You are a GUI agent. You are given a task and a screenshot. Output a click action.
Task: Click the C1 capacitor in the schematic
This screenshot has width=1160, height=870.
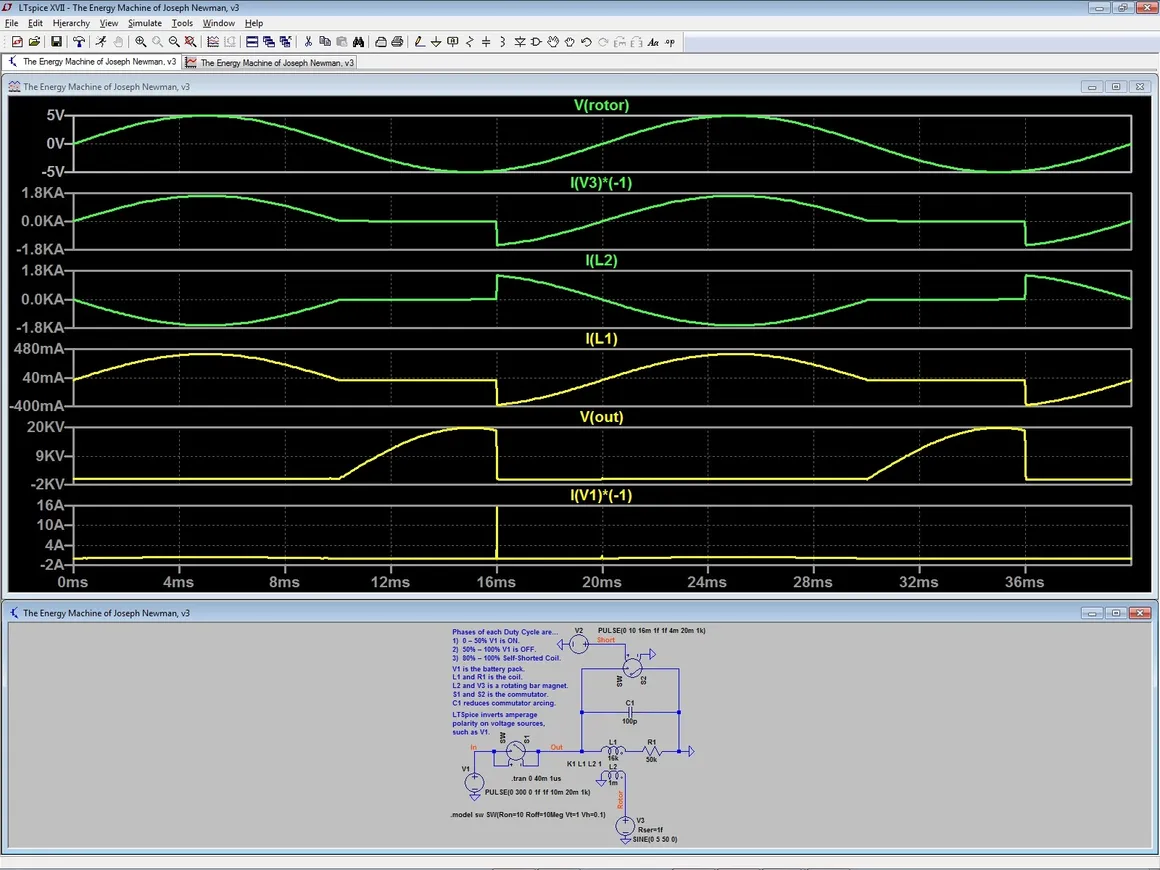(x=630, y=712)
